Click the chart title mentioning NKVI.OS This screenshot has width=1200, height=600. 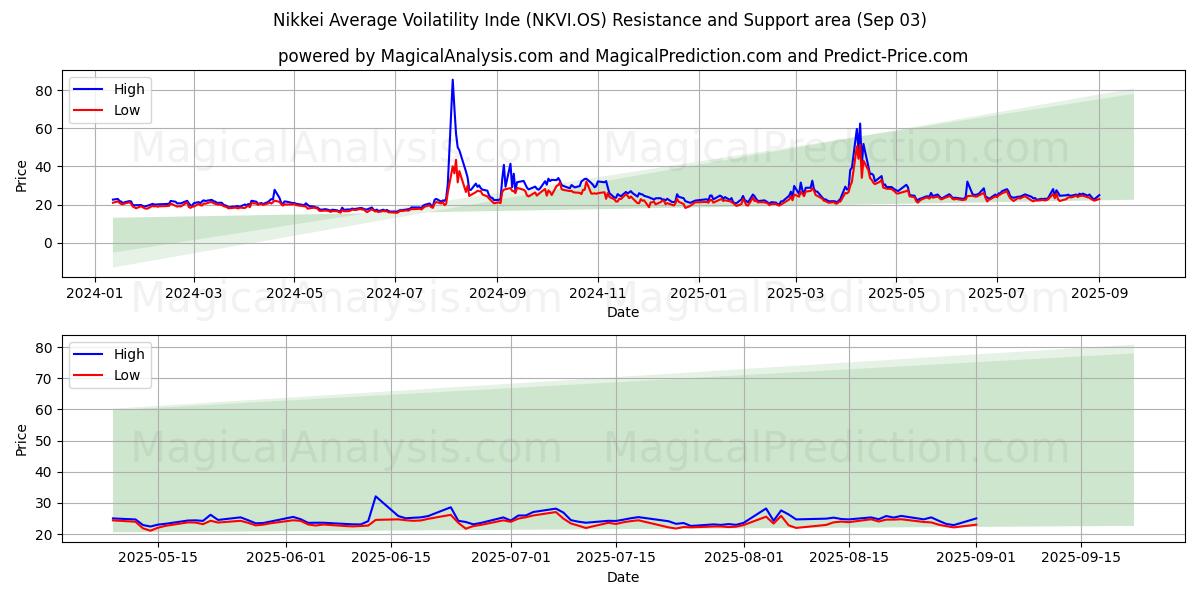[x=600, y=20]
